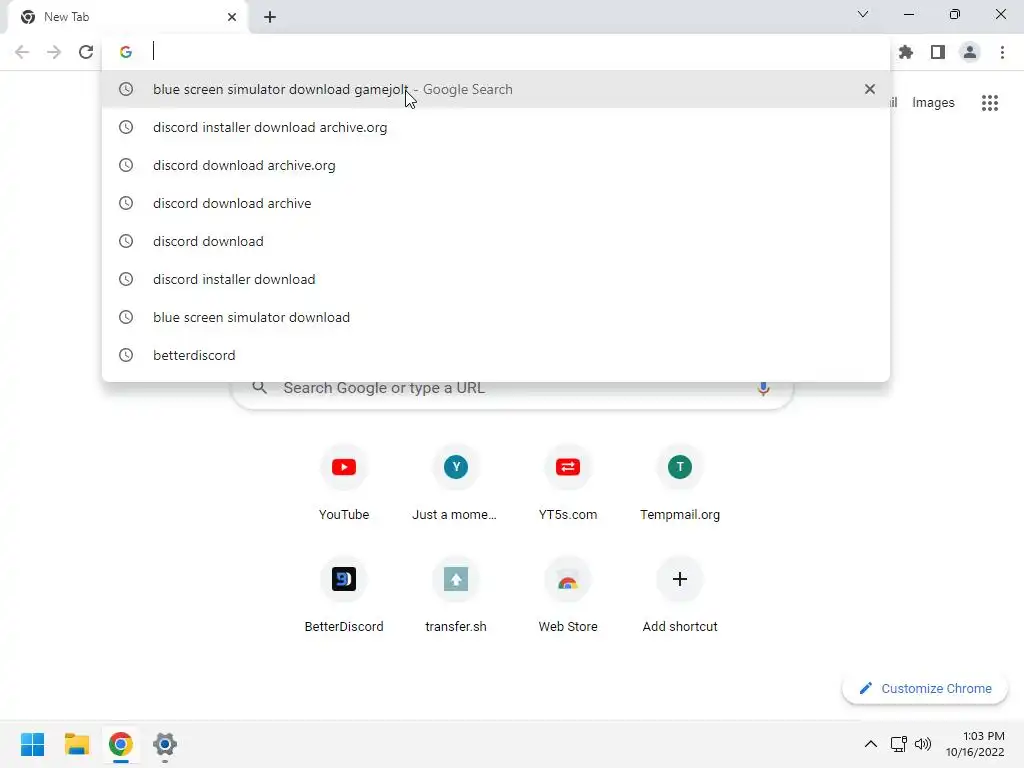
Task: Open the network tray icon
Action: [899, 744]
